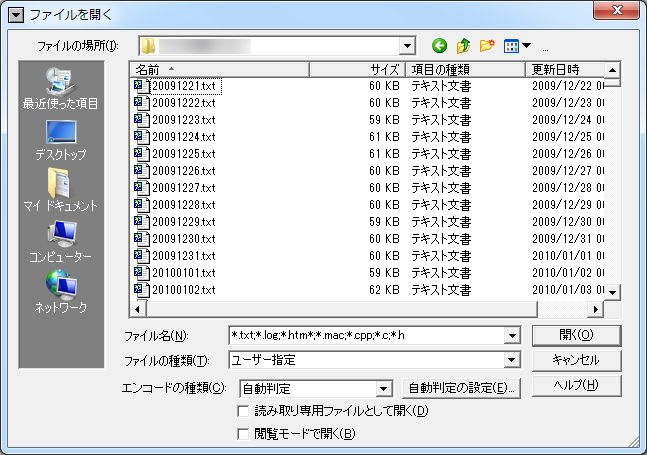Click the file icon of 20091221.txt
The height and width of the screenshot is (455, 647).
[x=142, y=86]
